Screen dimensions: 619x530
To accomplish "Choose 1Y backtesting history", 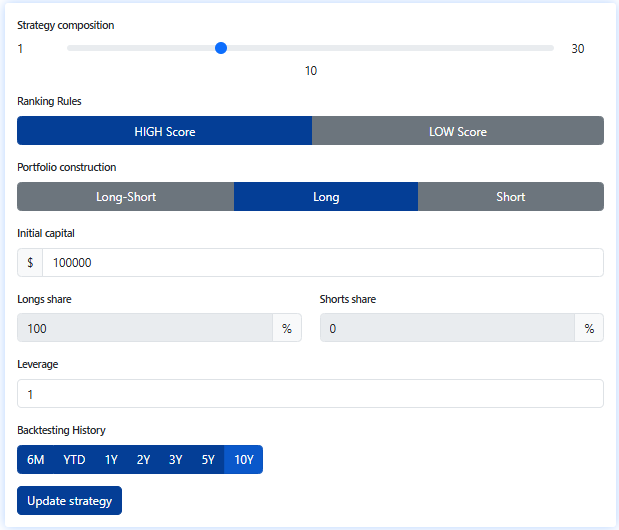I will pyautogui.click(x=112, y=460).
